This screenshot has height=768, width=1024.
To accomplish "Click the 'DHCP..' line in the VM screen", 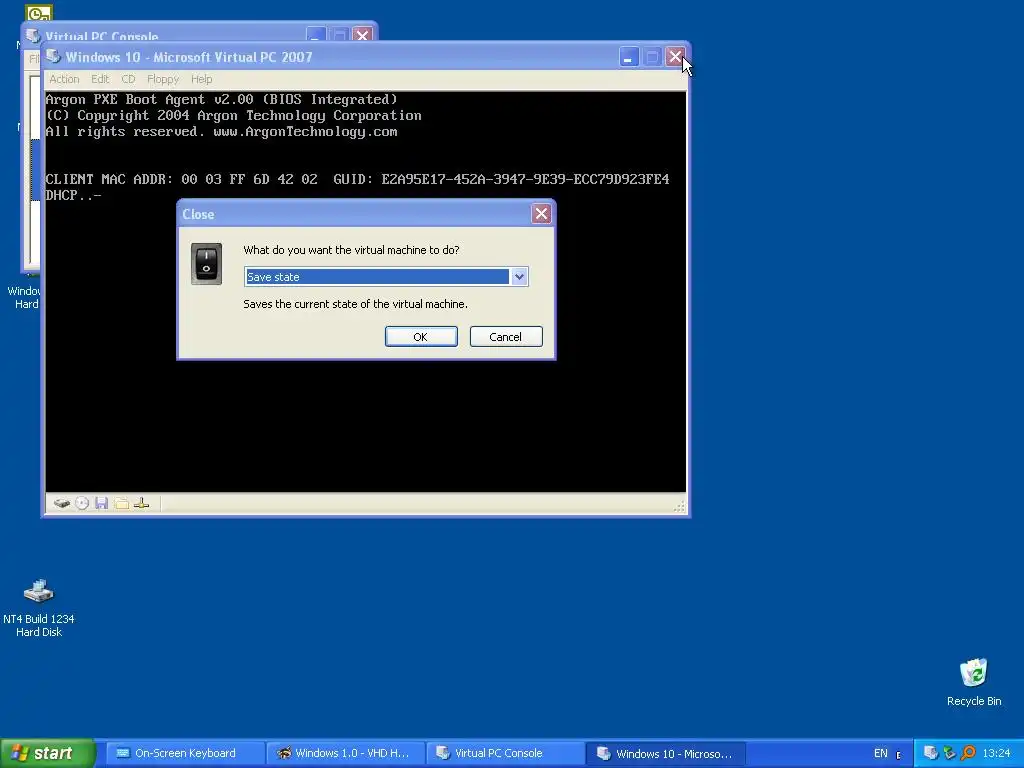I will [x=73, y=195].
